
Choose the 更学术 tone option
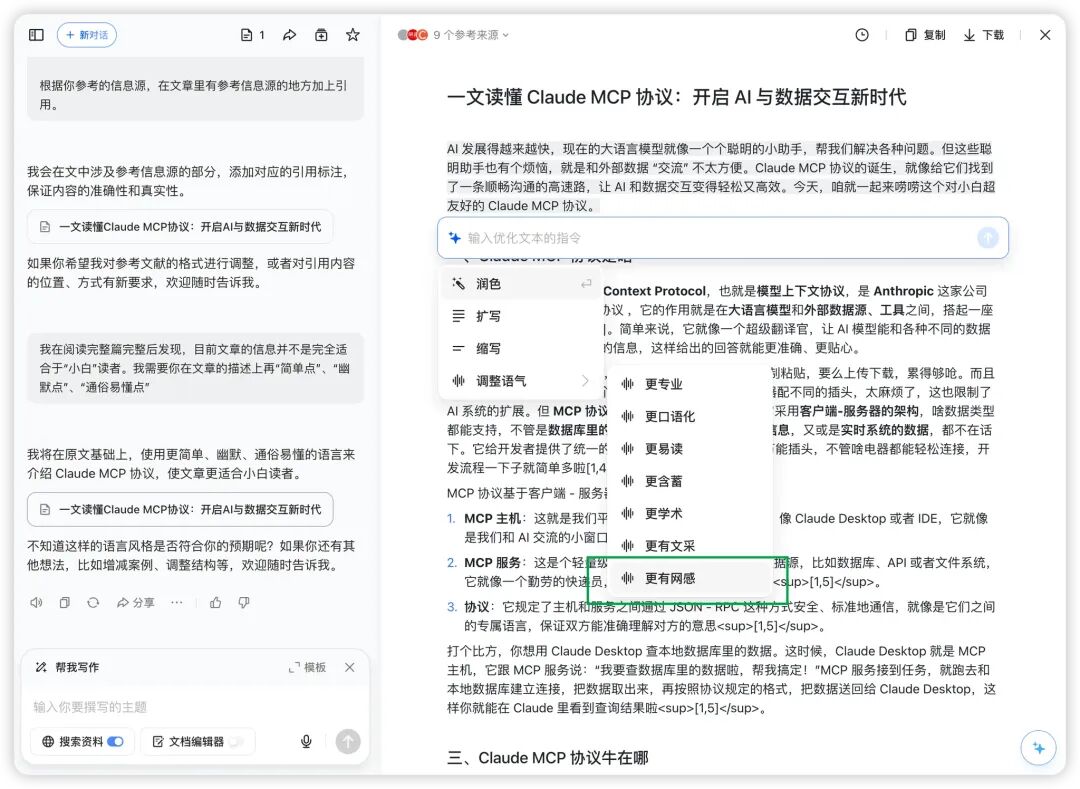689,514
